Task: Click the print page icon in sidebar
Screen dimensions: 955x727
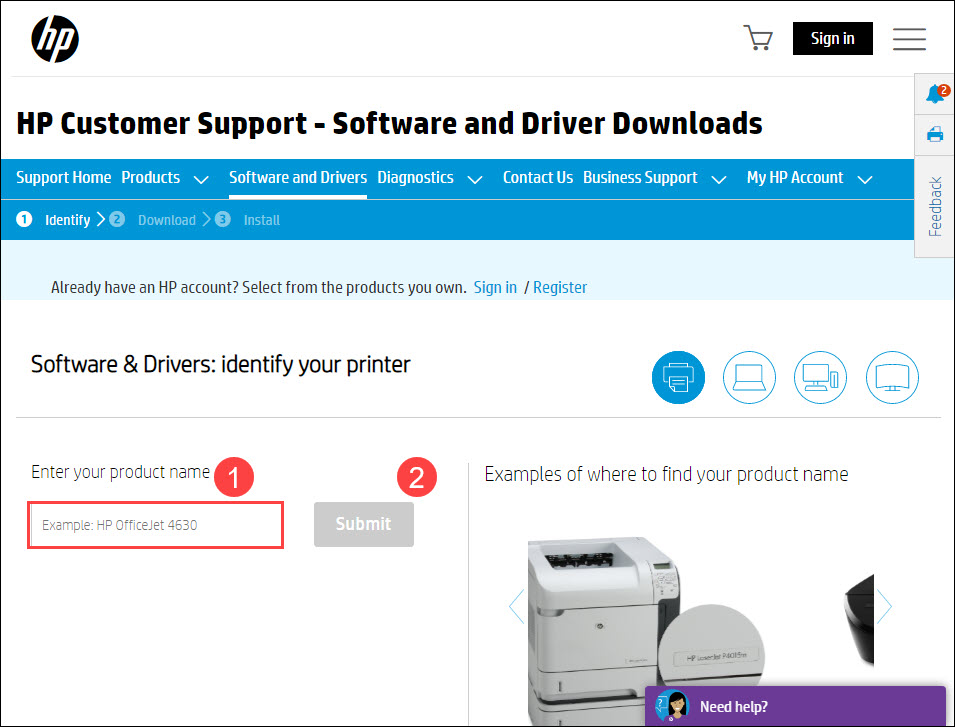Action: pyautogui.click(x=935, y=134)
